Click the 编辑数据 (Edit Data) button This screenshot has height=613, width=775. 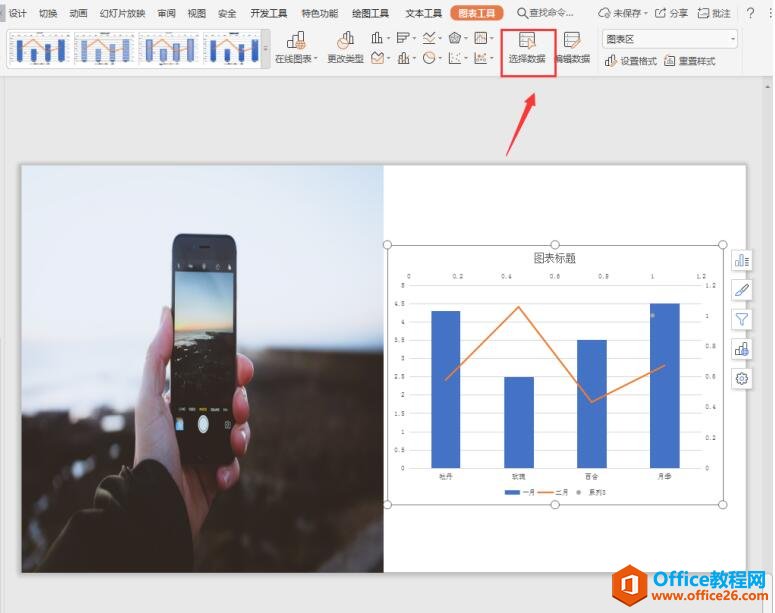coord(572,49)
